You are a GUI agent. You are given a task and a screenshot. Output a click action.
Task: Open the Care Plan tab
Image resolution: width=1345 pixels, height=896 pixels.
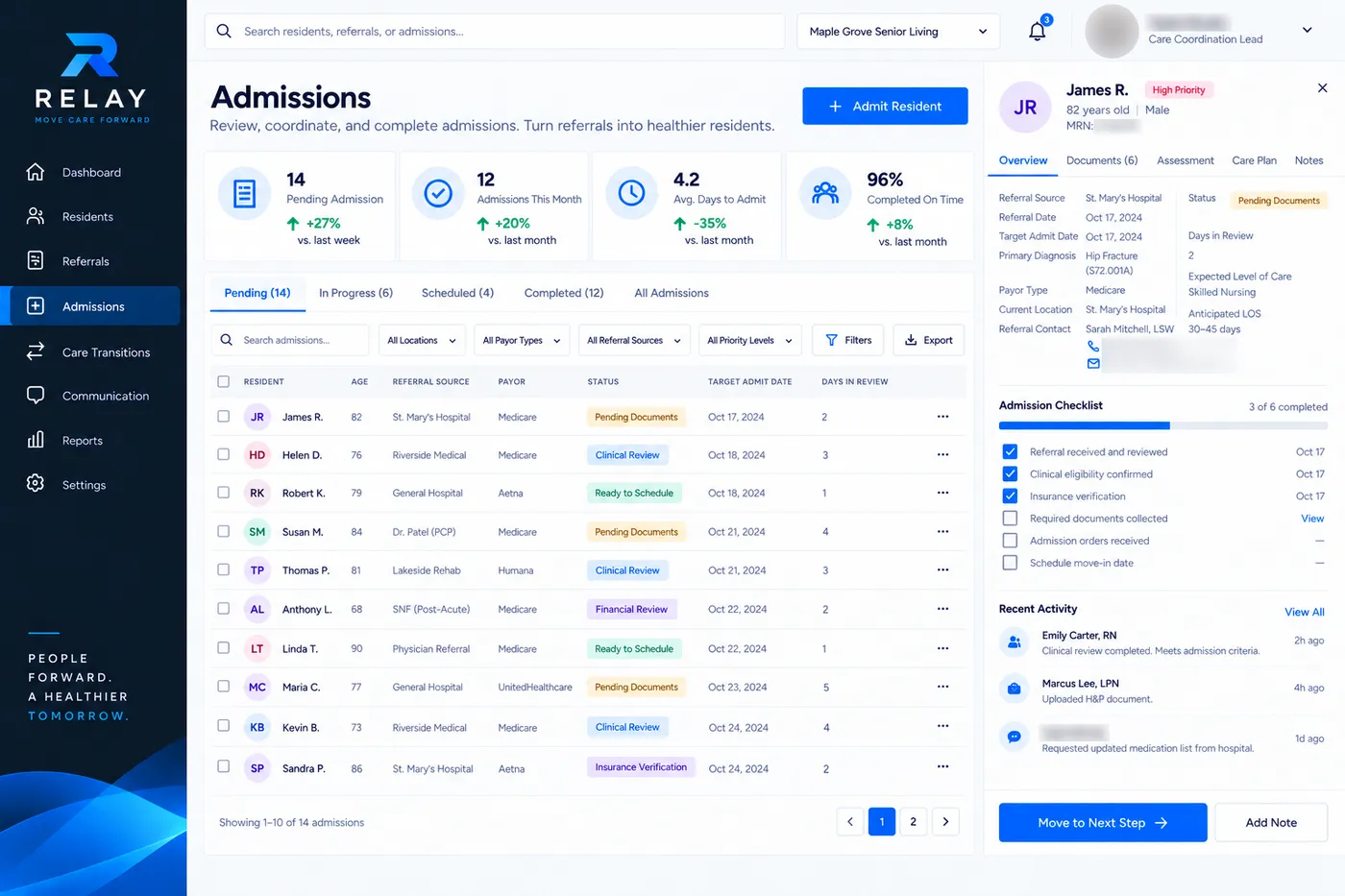coord(1254,160)
